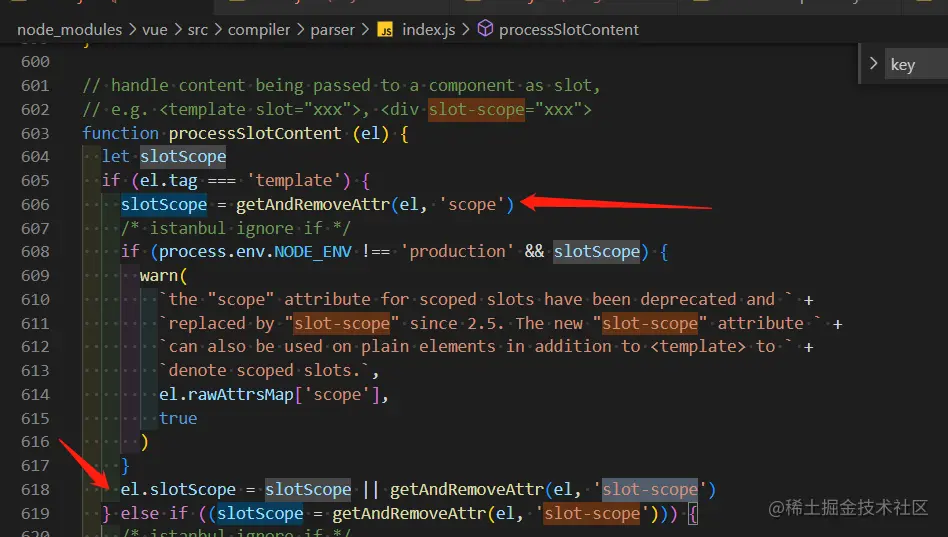948x537 pixels.
Task: Click highlighted slotScope on line 604
Action: click(x=183, y=157)
